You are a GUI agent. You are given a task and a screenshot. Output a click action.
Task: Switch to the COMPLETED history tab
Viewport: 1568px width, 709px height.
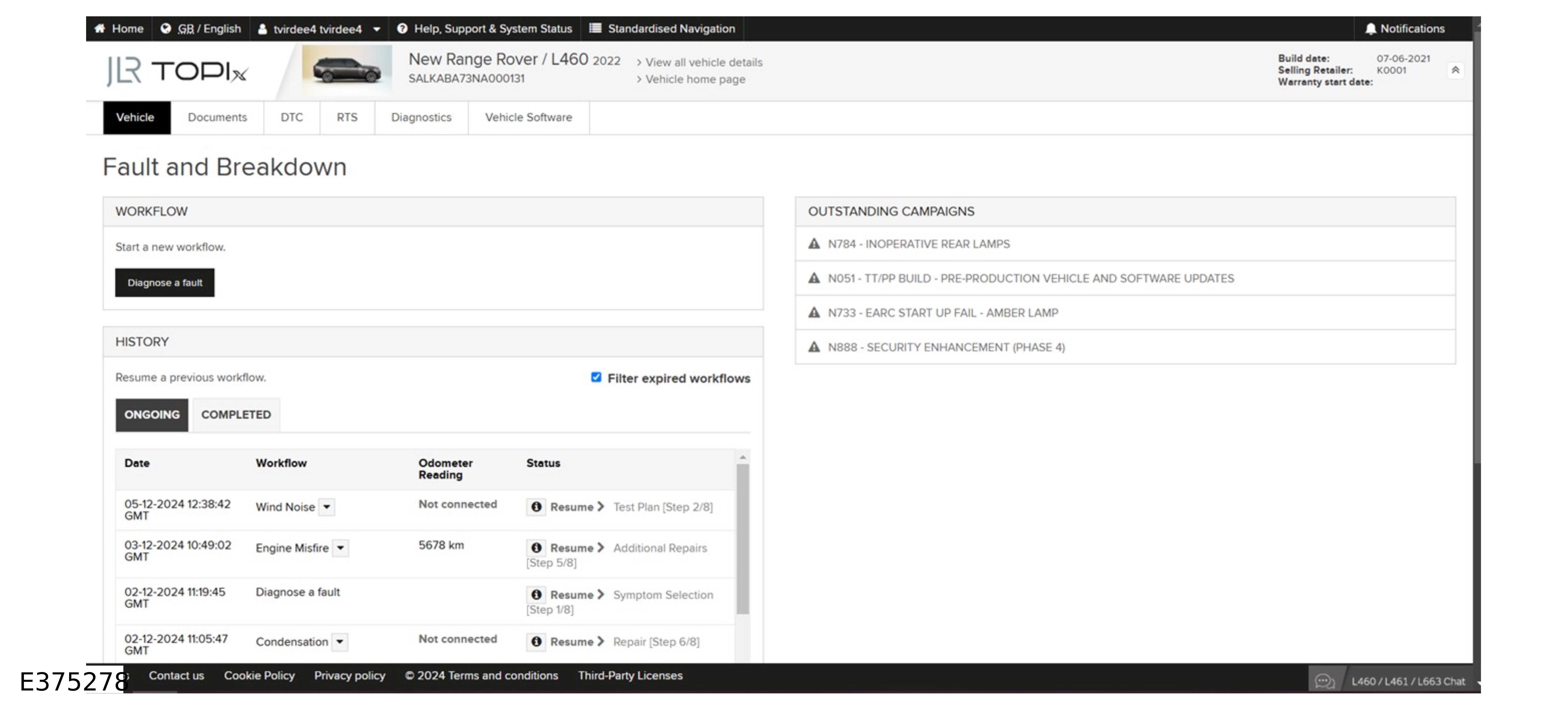coord(236,414)
